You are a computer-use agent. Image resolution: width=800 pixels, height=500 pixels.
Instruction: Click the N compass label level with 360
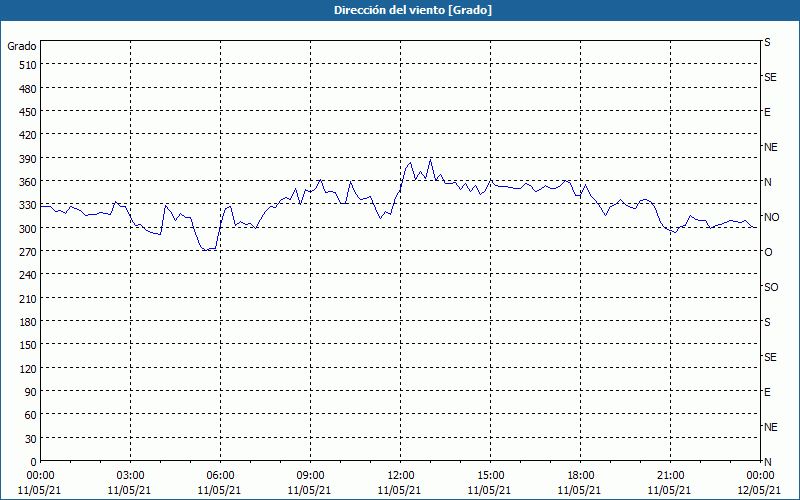click(767, 182)
